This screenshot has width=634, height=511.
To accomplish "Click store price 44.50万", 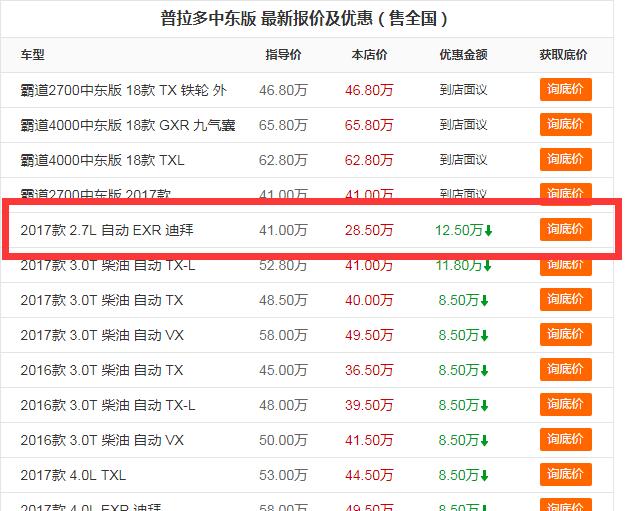I will (369, 475).
